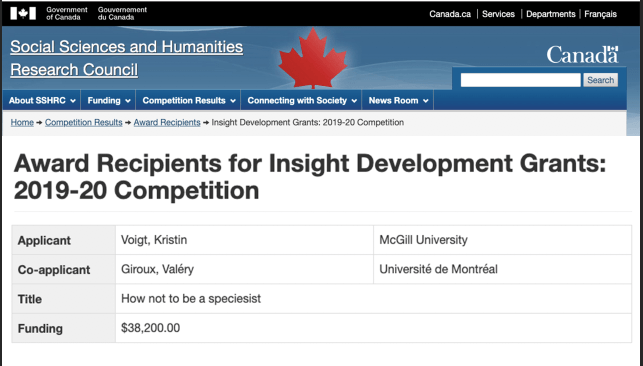
Task: Click the Co-applicant row header
Action: tap(64, 270)
